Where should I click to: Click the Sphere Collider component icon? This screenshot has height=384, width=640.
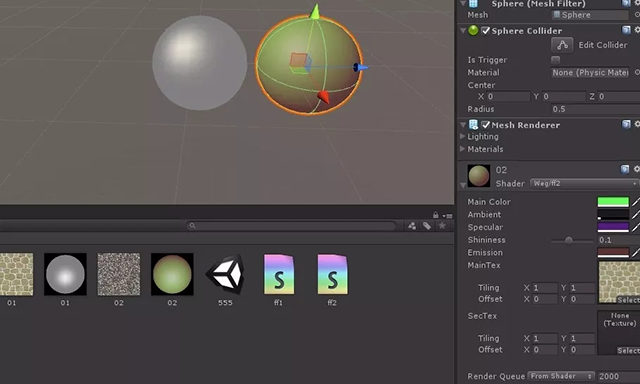pyautogui.click(x=473, y=31)
